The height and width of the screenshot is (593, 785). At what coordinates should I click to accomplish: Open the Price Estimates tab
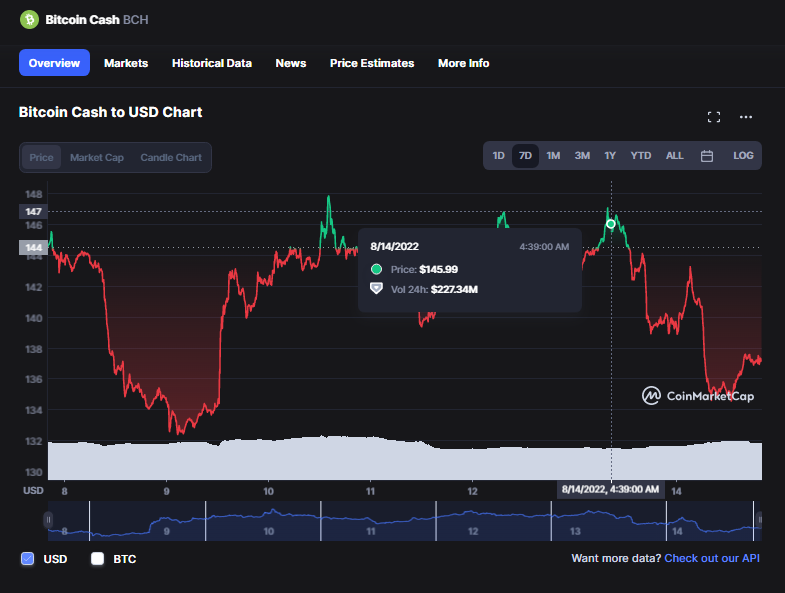372,63
